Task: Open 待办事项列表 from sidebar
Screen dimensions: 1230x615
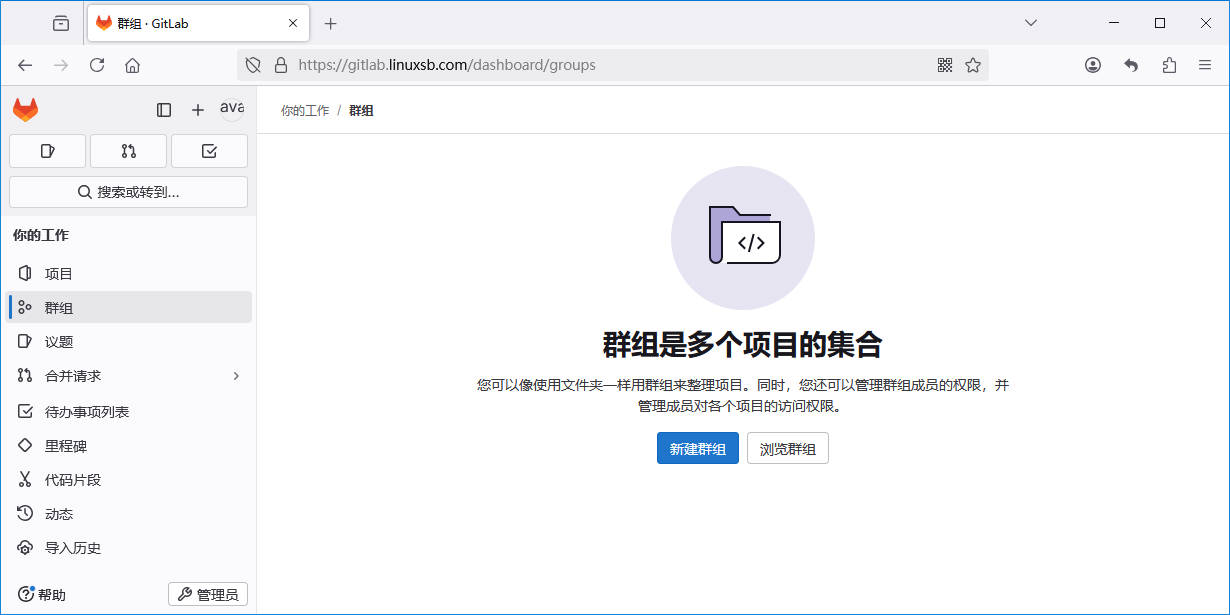Action: [87, 412]
